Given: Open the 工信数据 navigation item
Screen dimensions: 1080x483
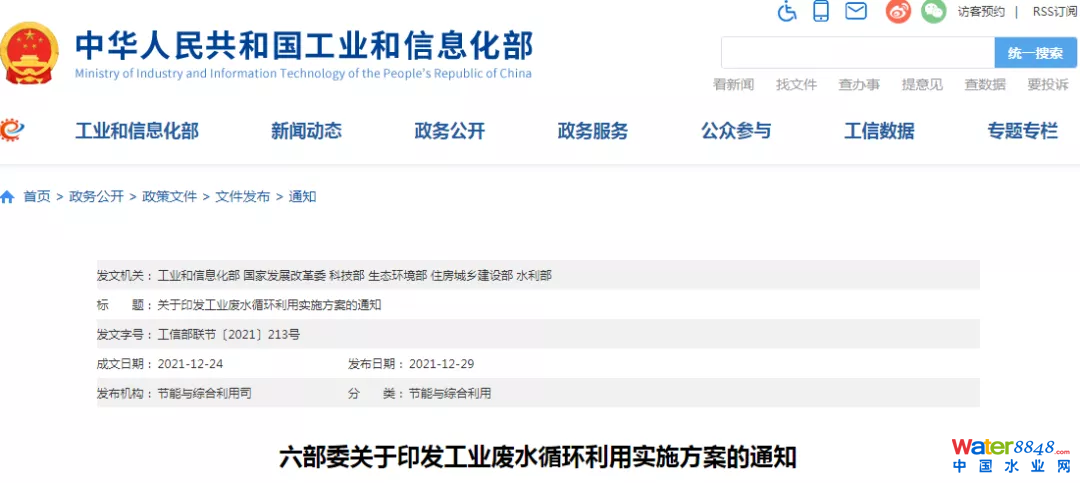Looking at the screenshot, I should click(879, 131).
